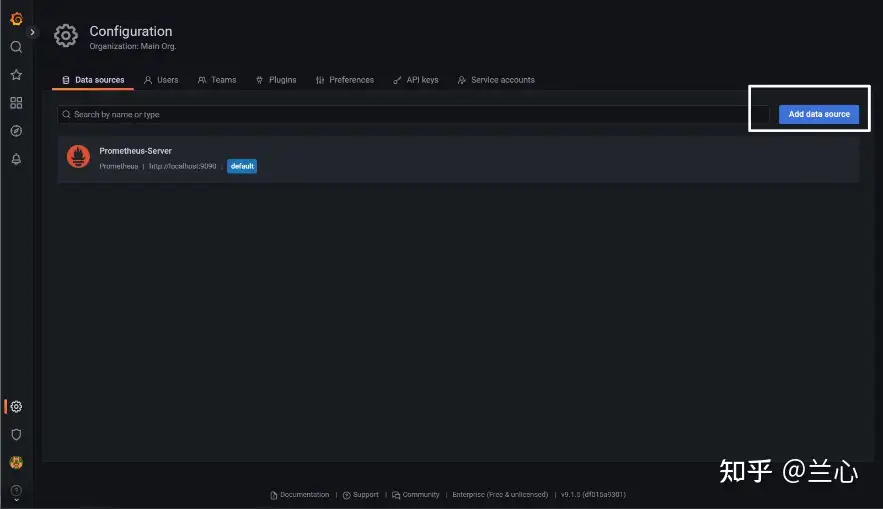The width and height of the screenshot is (883, 509).
Task: Open the Help question mark icon
Action: click(16, 490)
